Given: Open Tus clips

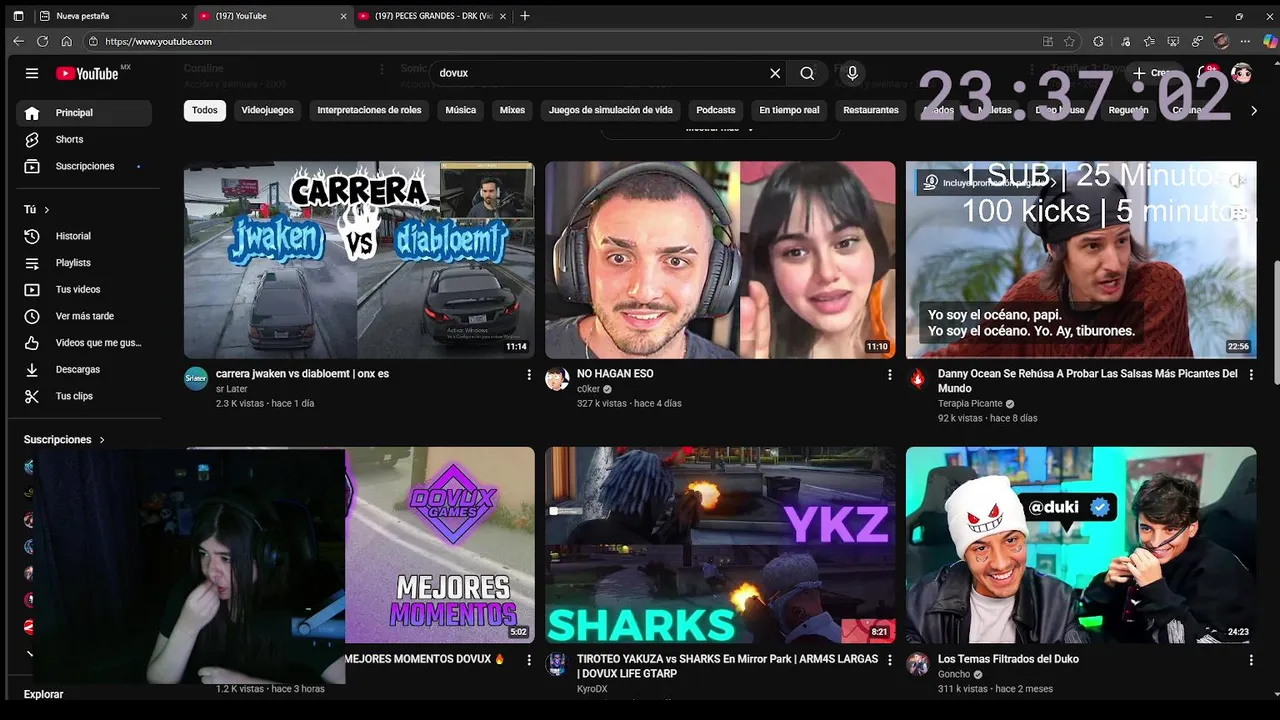Looking at the screenshot, I should tap(84, 396).
